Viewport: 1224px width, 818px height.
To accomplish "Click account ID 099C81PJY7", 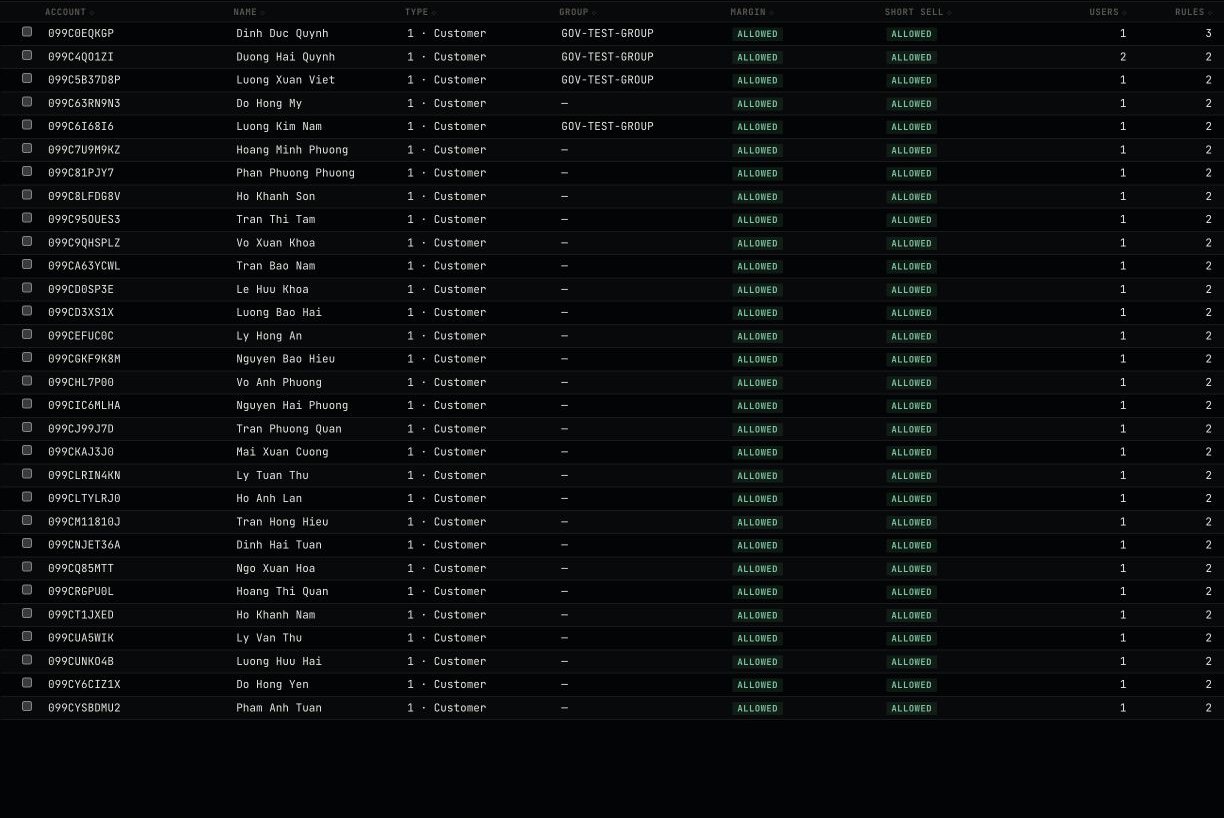I will (x=81, y=173).
